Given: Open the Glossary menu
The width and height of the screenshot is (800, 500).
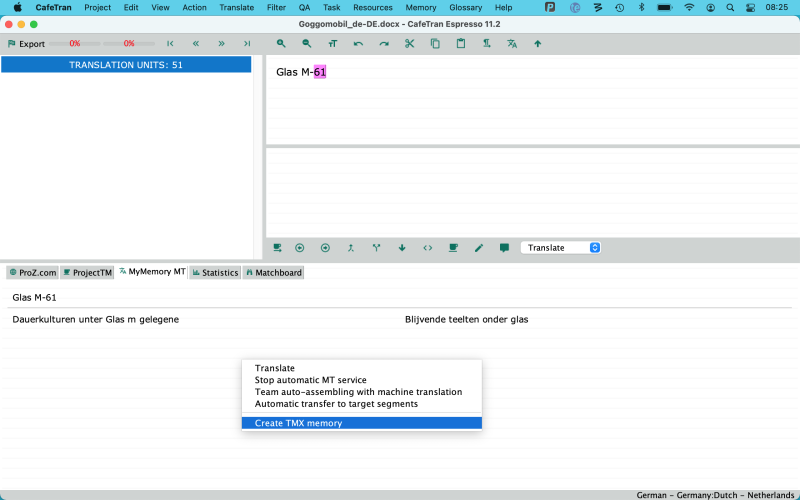Looking at the screenshot, I should click(x=465, y=8).
